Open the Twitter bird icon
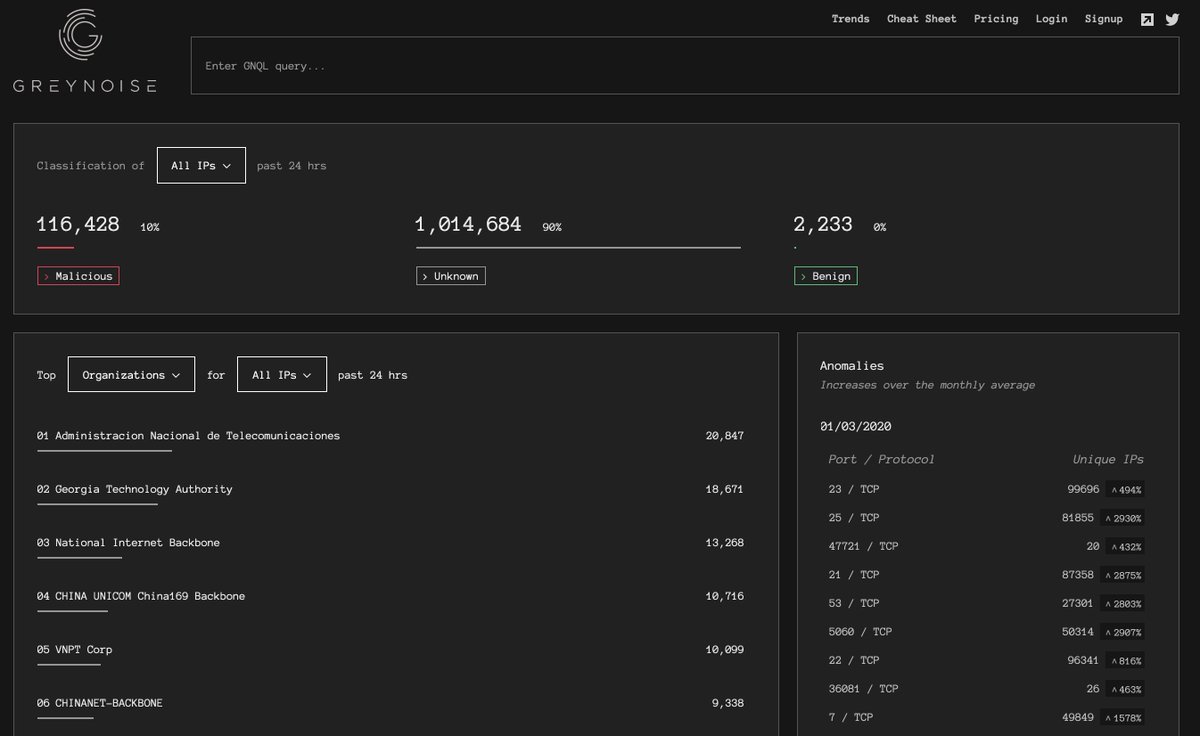This screenshot has height=736, width=1200. (x=1172, y=19)
